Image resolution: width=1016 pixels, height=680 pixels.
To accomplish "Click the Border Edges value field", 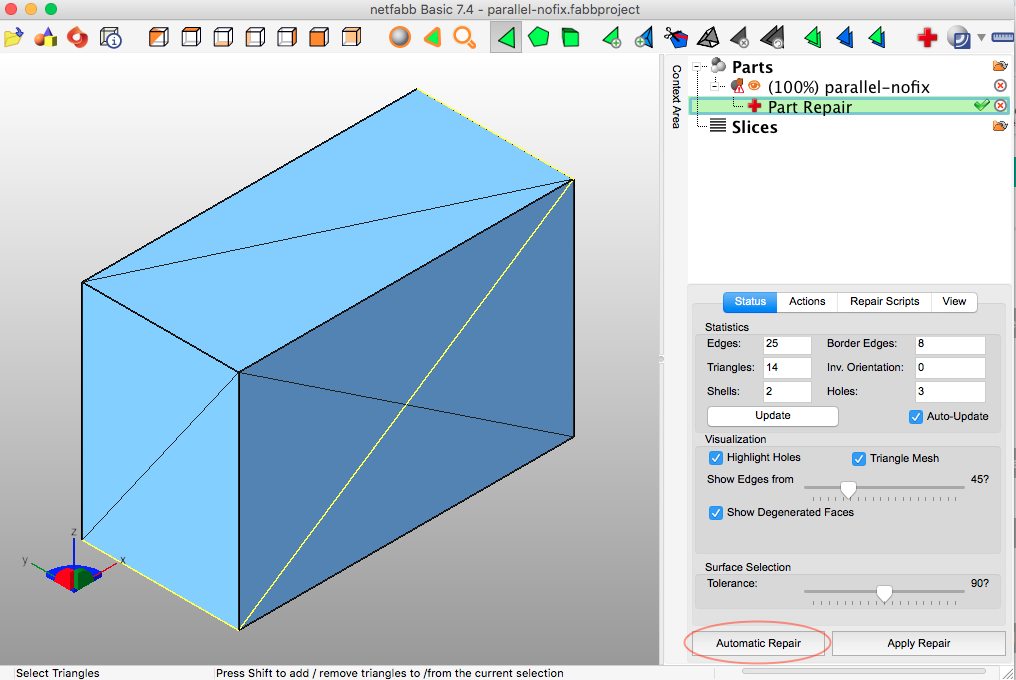I will tap(950, 344).
